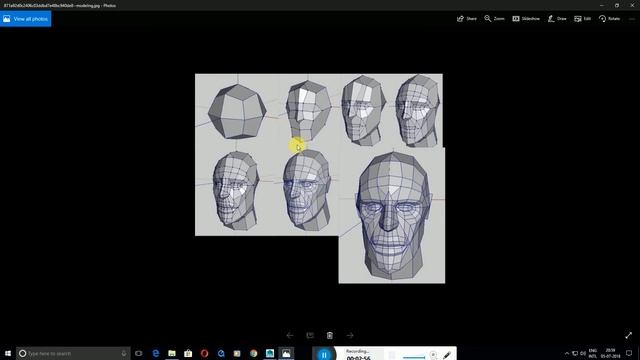
Task: Select the recorder's pencil annotation tool
Action: click(447, 355)
